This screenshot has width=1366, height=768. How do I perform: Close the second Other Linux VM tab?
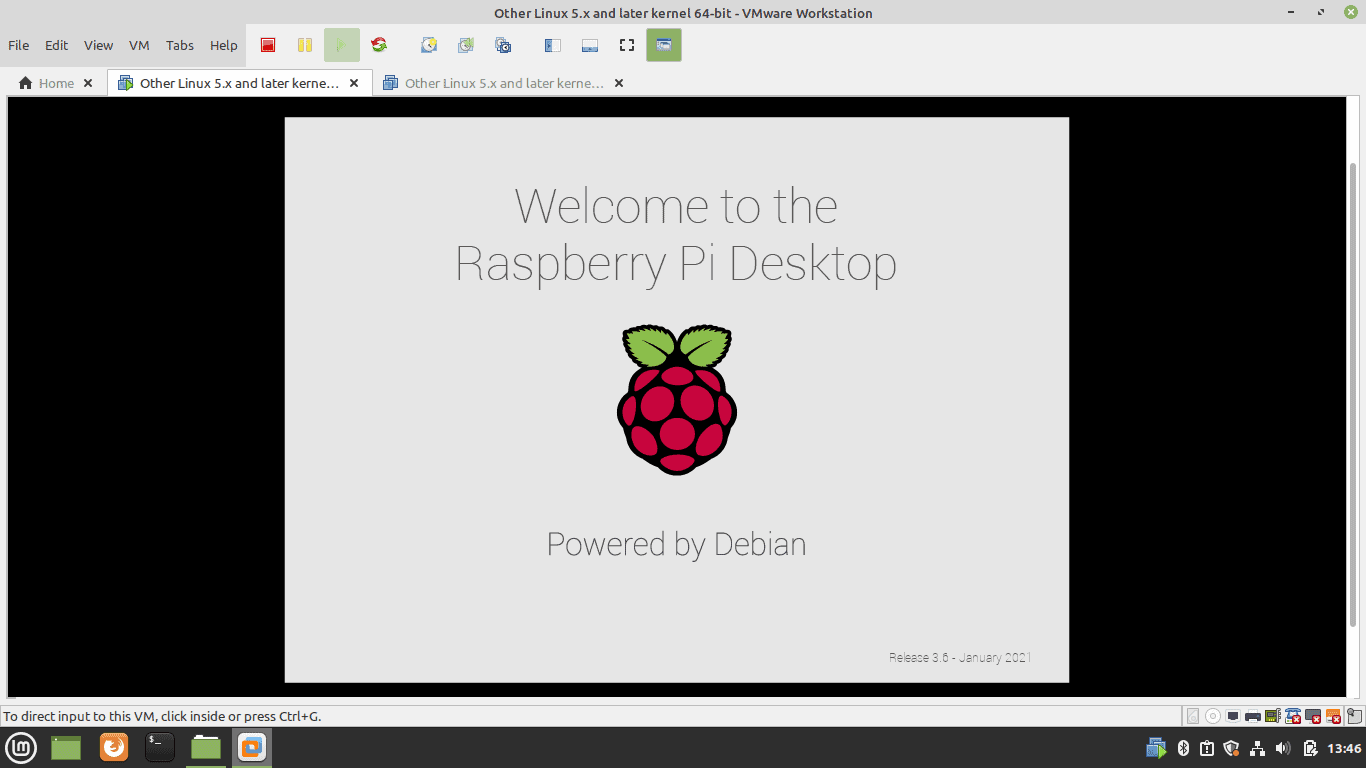click(x=619, y=83)
